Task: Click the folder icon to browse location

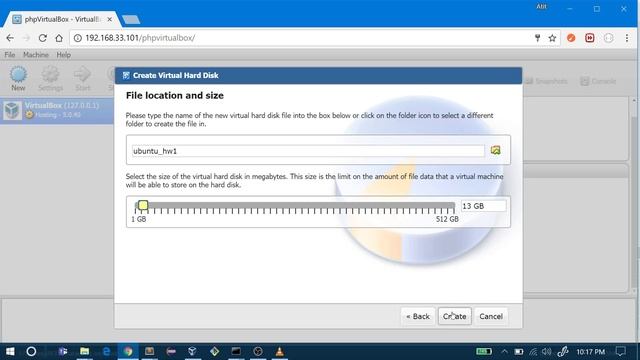Action: click(496, 150)
